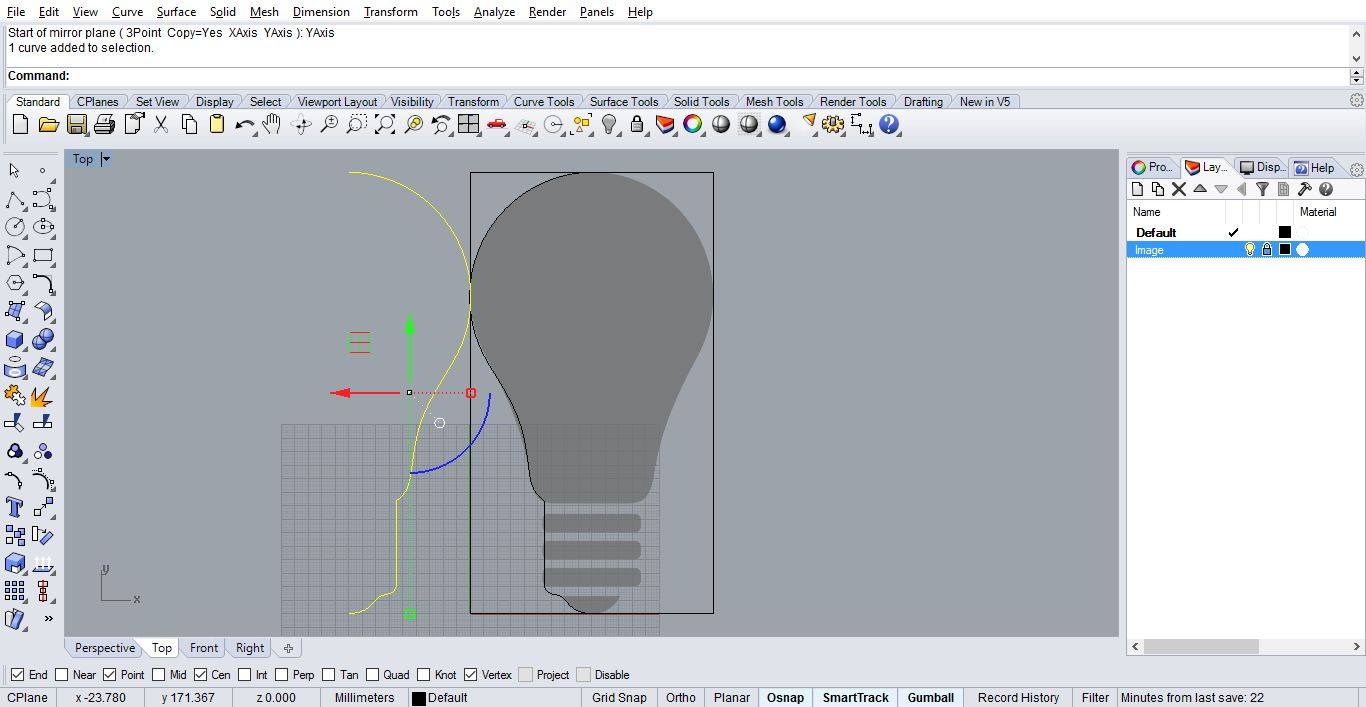Image resolution: width=1366 pixels, height=707 pixels.
Task: Click the Pan view hand icon
Action: click(271, 125)
